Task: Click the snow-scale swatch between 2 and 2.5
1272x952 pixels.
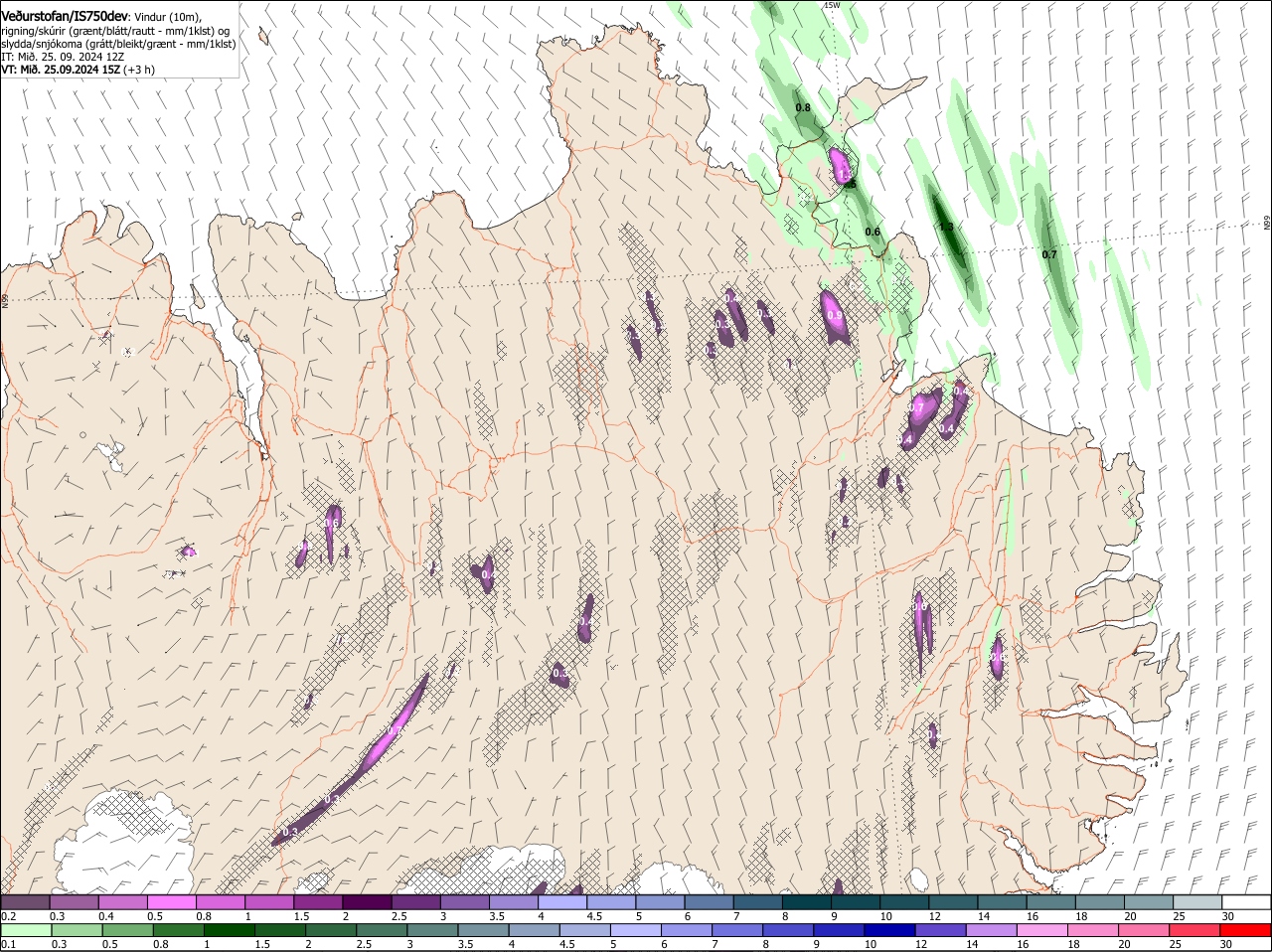Action: (367, 902)
